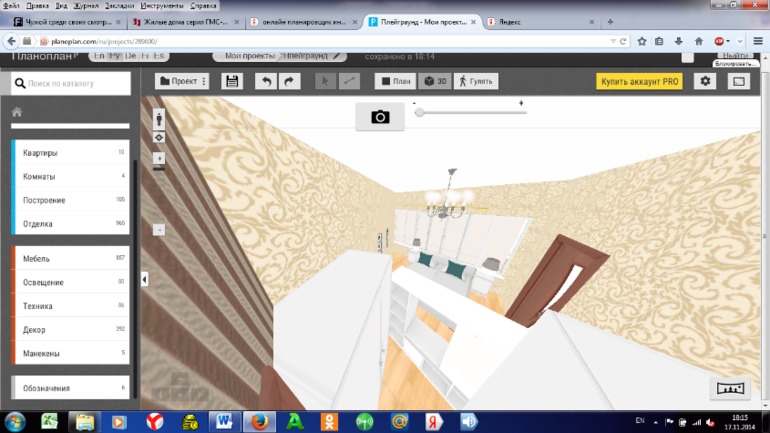Click the Купить аккаунт PRO button
This screenshot has height=433, width=770.
[x=639, y=81]
